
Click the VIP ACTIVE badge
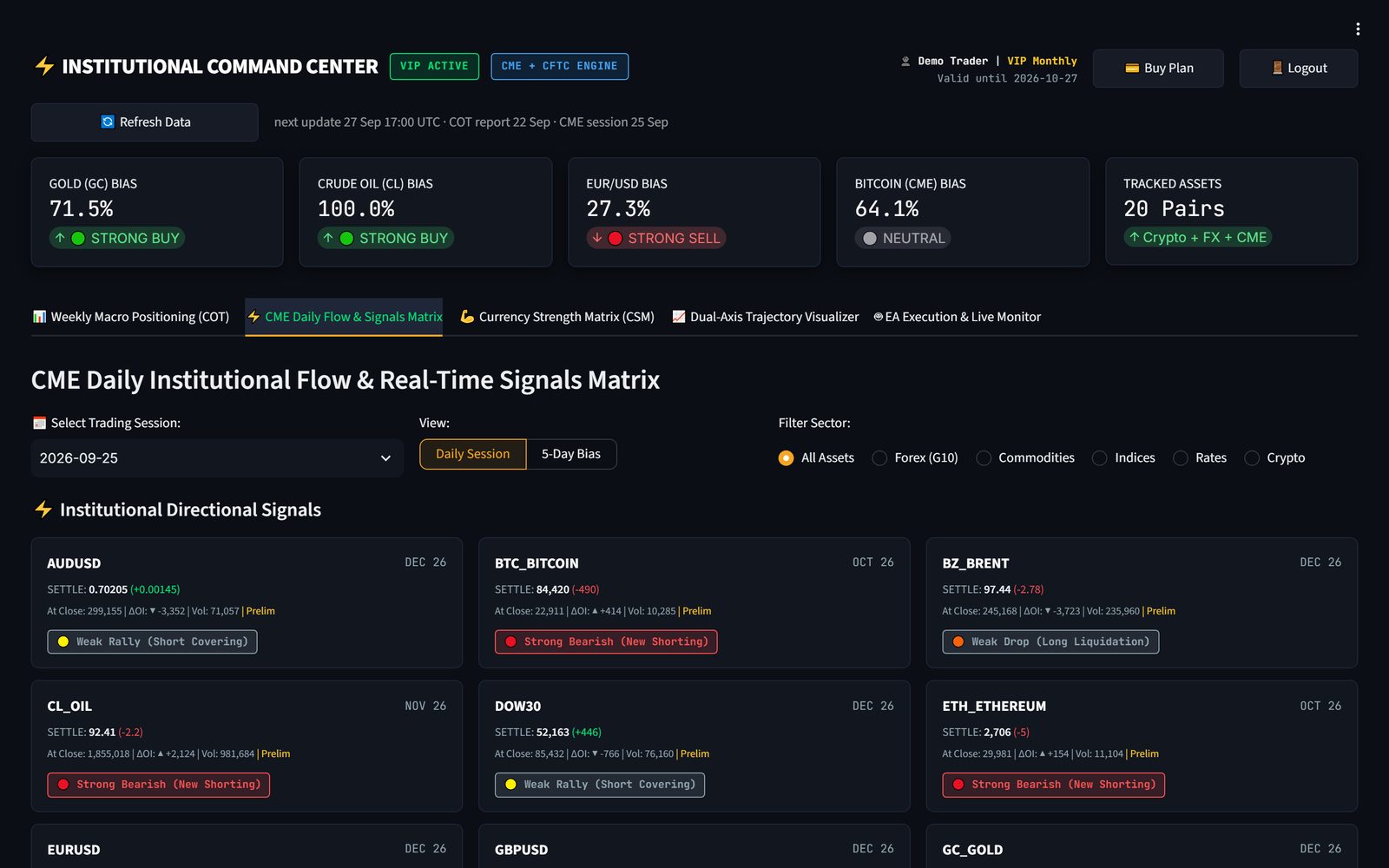[x=434, y=66]
